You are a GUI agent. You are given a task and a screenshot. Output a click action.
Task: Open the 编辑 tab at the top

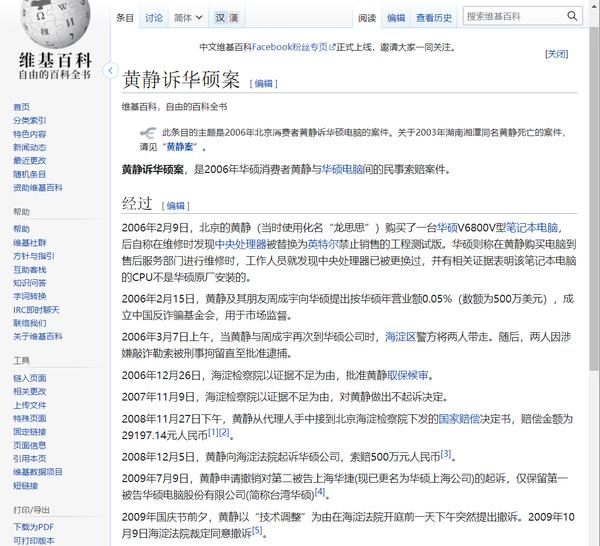coord(396,18)
